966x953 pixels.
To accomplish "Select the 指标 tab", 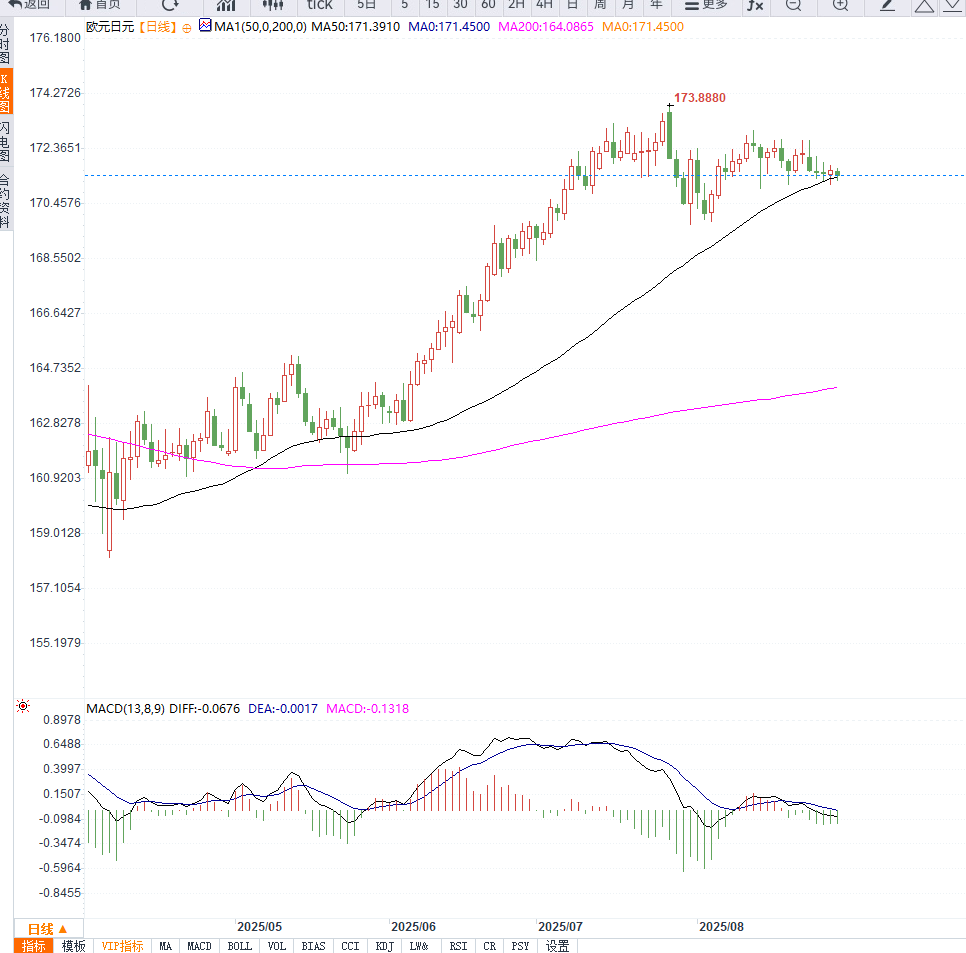I will point(34,946).
